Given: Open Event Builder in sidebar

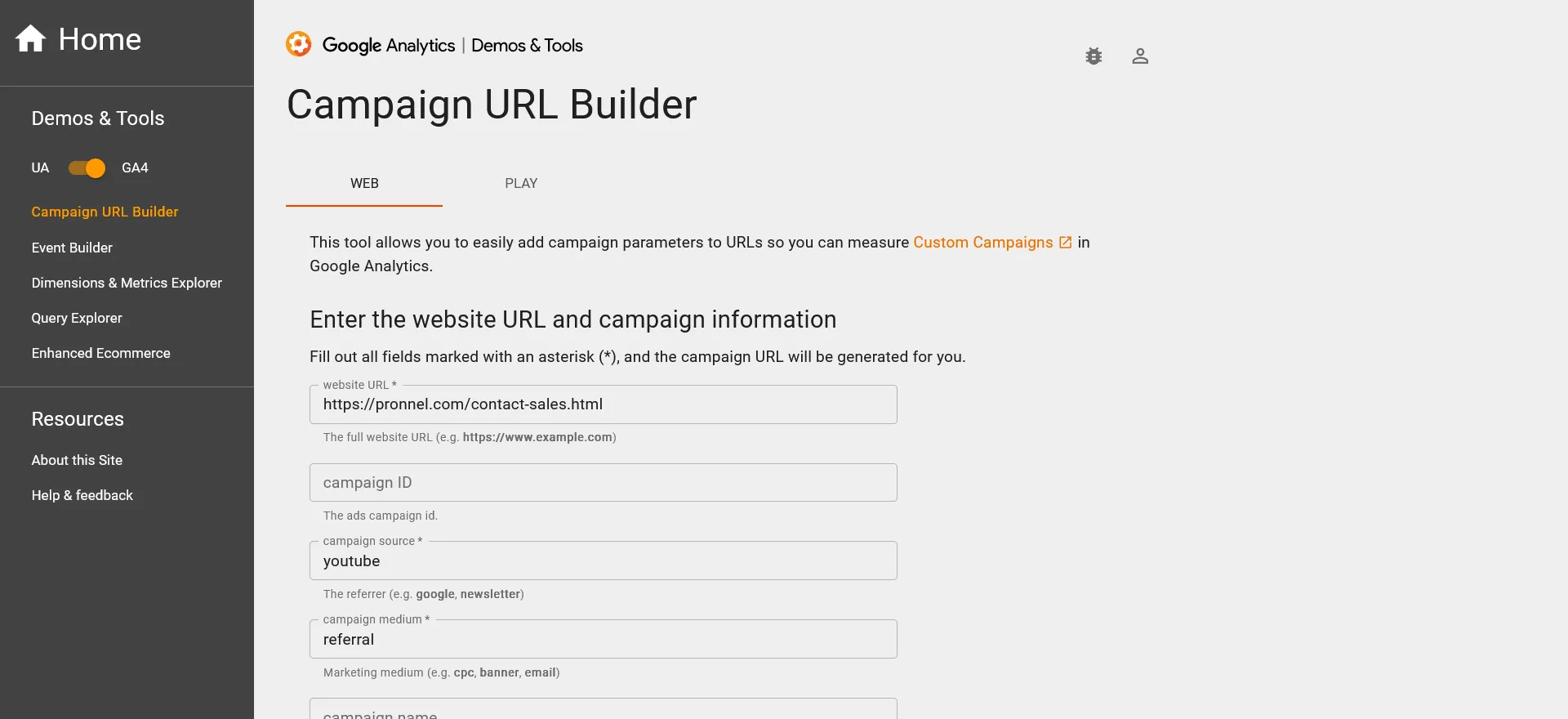Looking at the screenshot, I should coord(72,248).
